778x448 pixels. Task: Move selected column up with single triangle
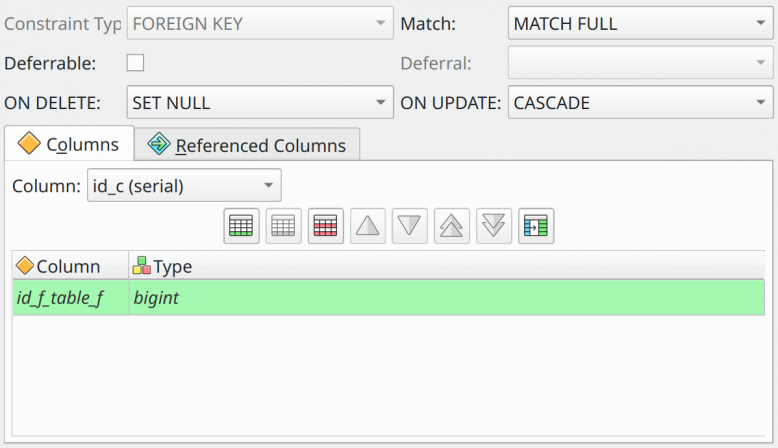(x=368, y=226)
